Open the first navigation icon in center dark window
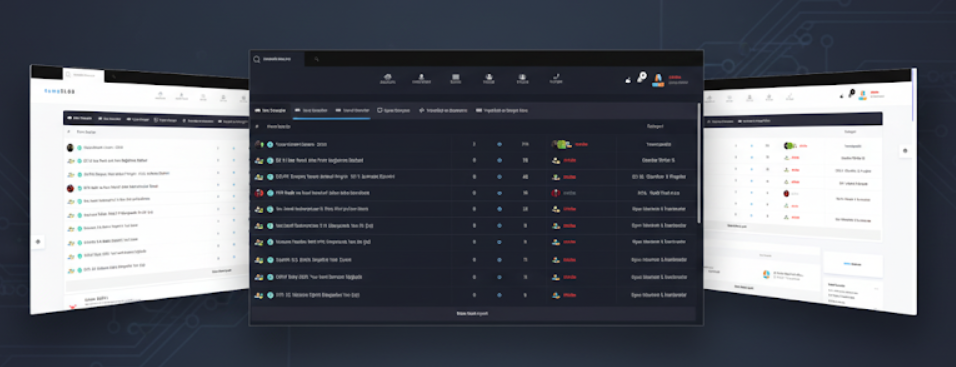The image size is (956, 367). pyautogui.click(x=388, y=79)
